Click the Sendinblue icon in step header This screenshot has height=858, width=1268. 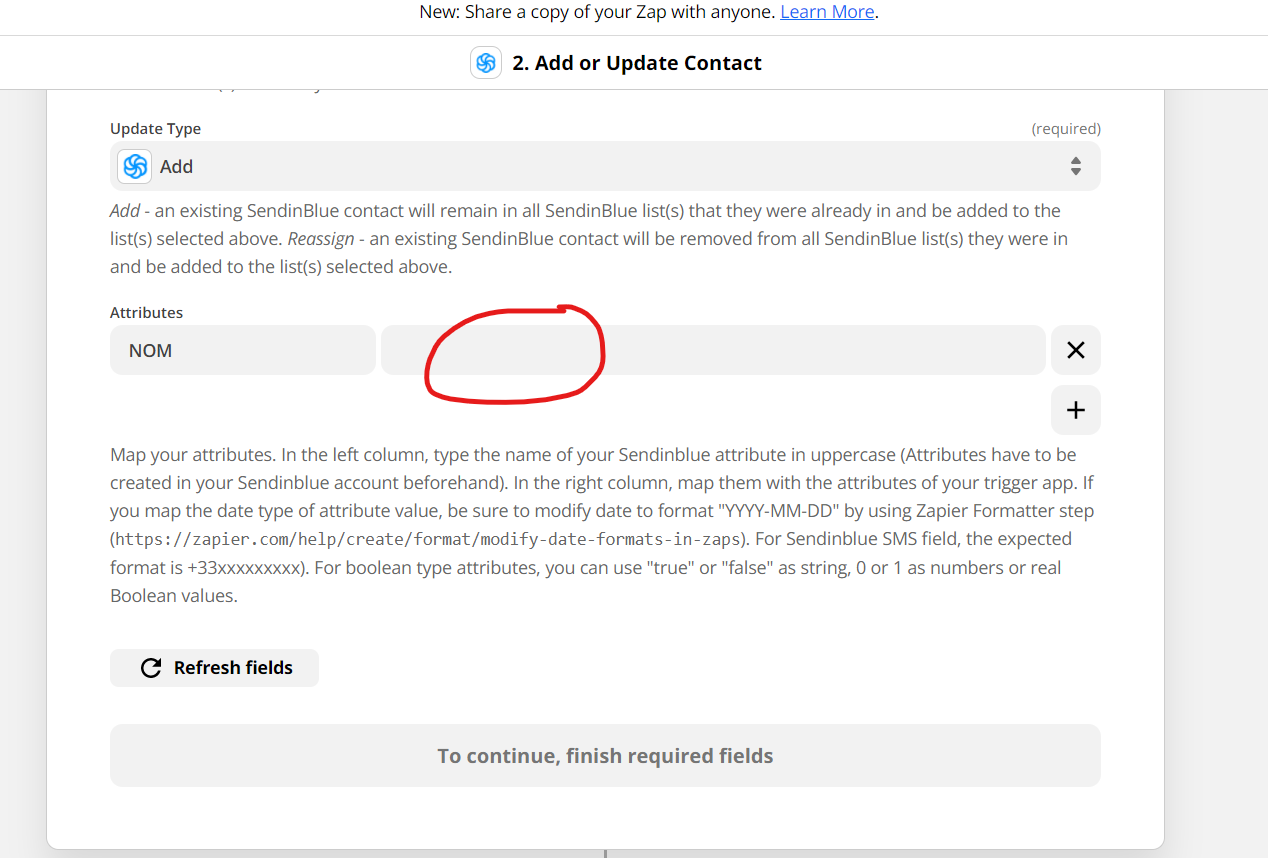pos(486,63)
